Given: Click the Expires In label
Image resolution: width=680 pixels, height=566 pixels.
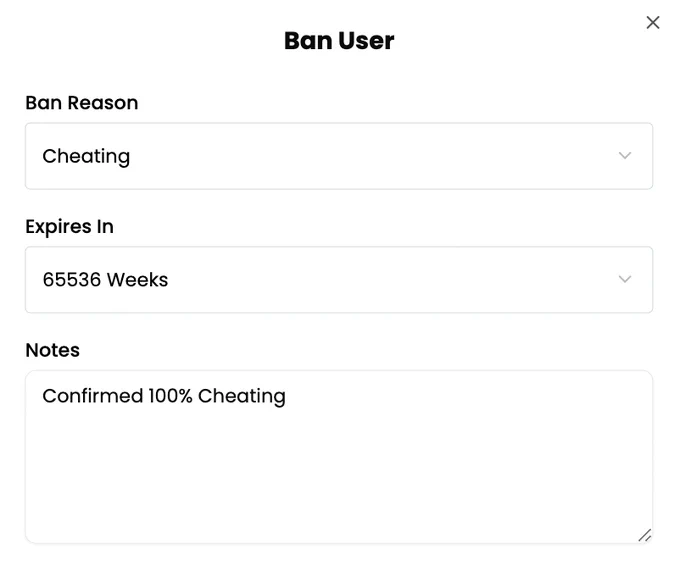Looking at the screenshot, I should pyautogui.click(x=69, y=227).
